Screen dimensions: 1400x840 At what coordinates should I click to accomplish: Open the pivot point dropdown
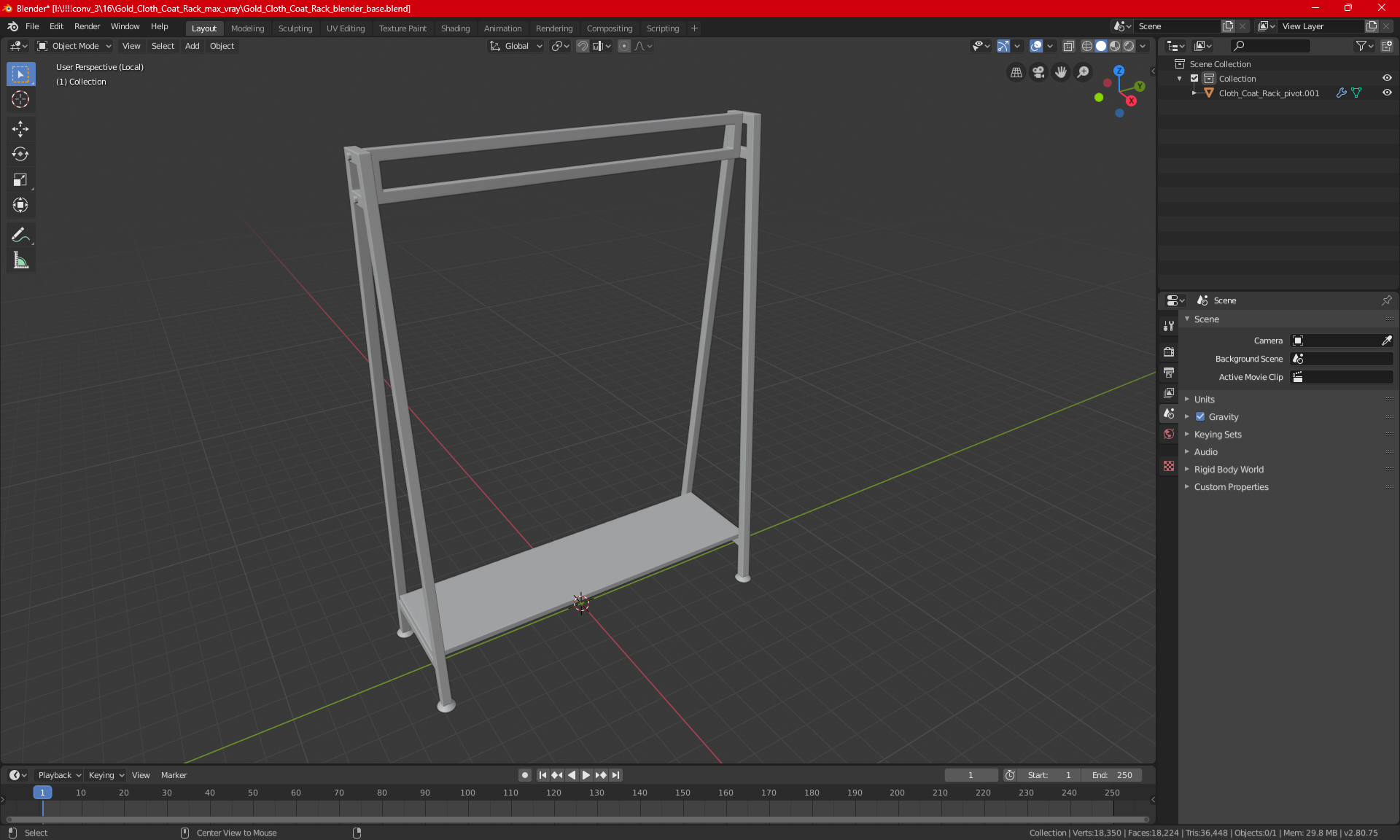(x=560, y=46)
